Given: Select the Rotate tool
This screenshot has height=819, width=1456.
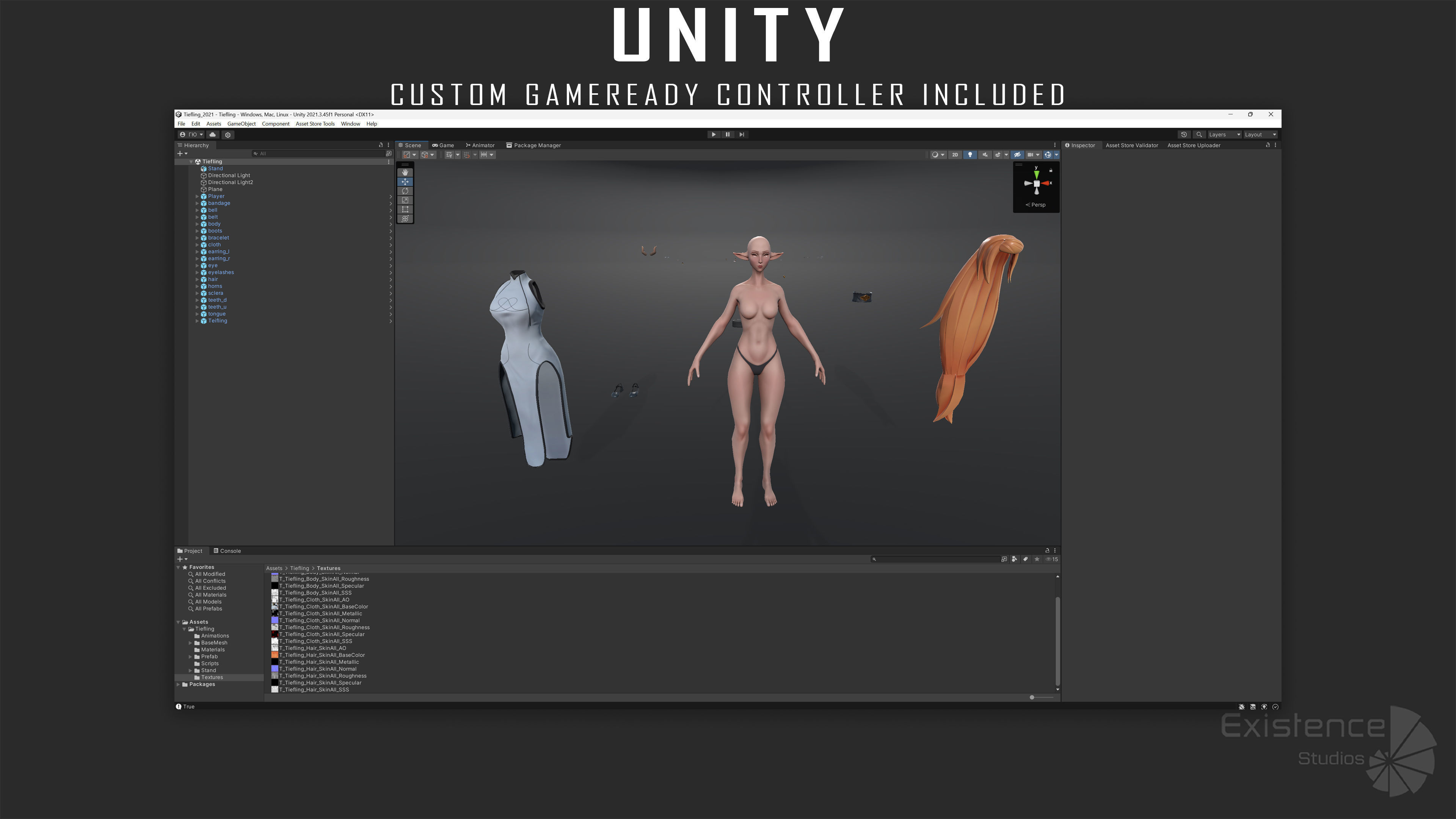Looking at the screenshot, I should (405, 191).
